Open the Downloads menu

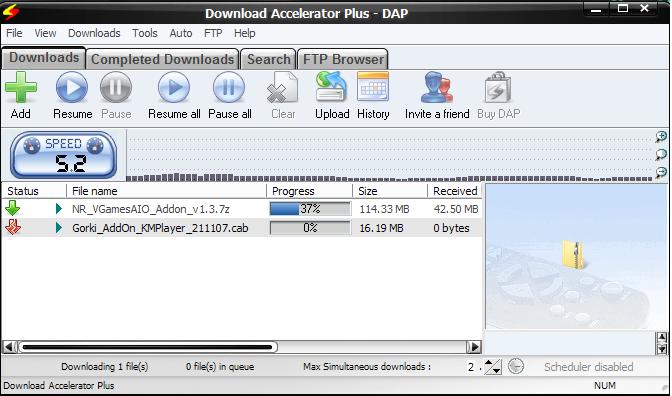tap(94, 33)
